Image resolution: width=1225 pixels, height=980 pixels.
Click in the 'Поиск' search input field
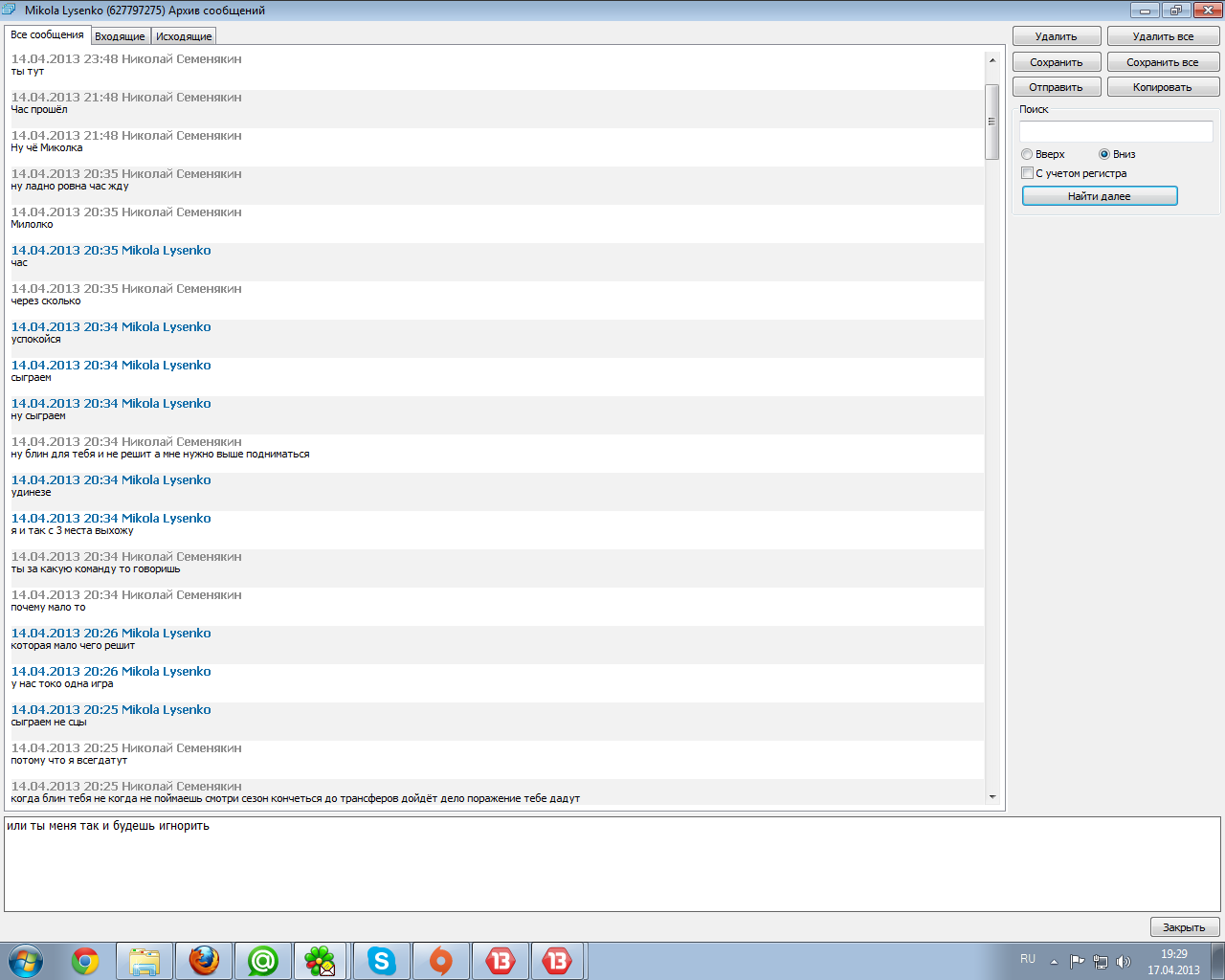[1116, 132]
